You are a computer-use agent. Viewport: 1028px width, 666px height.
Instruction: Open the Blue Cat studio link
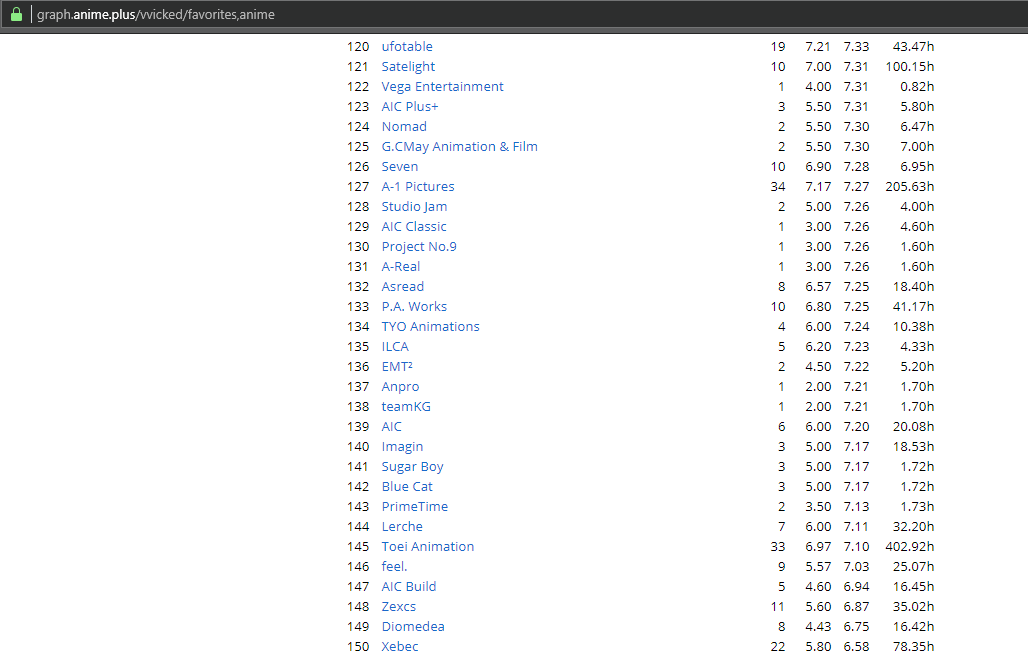coord(407,487)
